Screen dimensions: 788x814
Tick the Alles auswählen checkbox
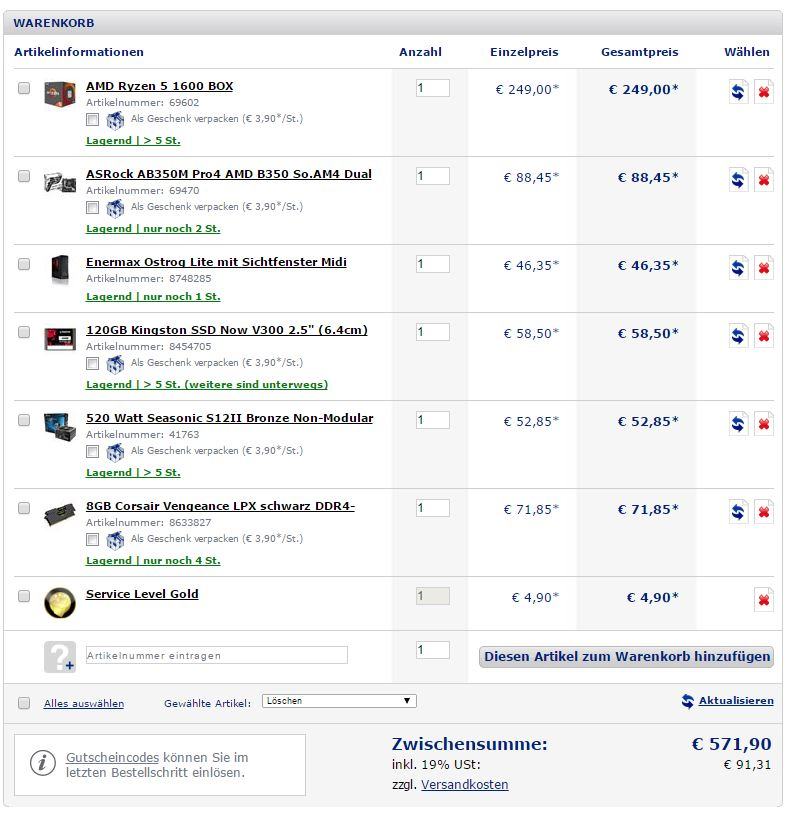(24, 703)
